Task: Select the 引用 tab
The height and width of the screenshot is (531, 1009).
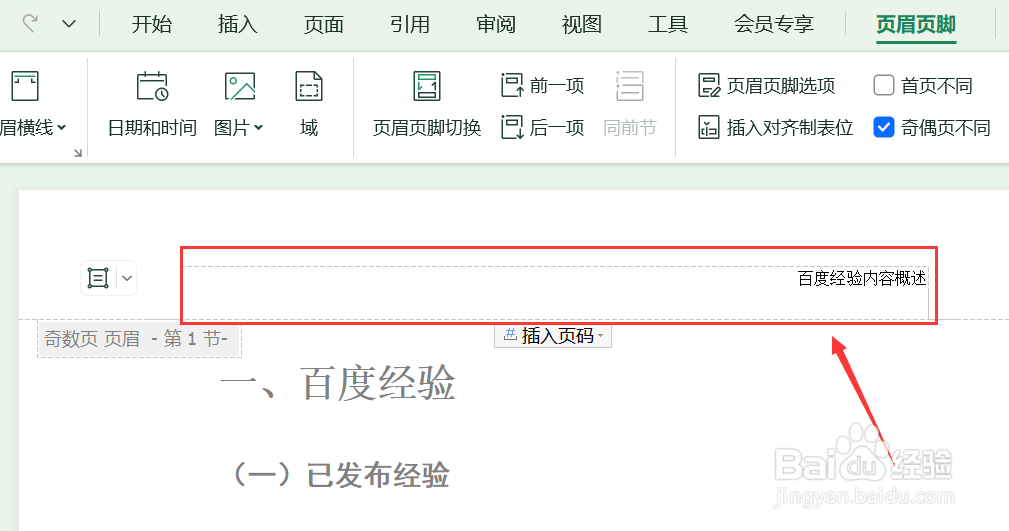Action: [410, 24]
